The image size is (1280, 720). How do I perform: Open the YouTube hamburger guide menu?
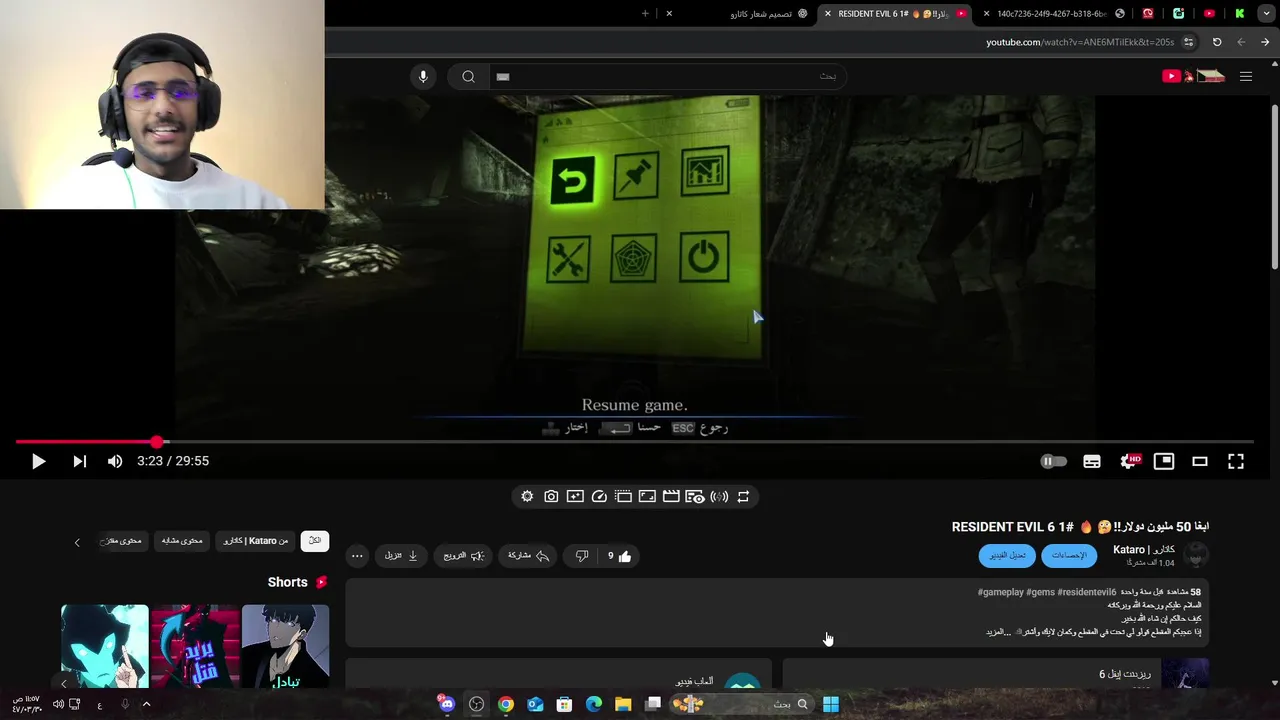(1246, 77)
